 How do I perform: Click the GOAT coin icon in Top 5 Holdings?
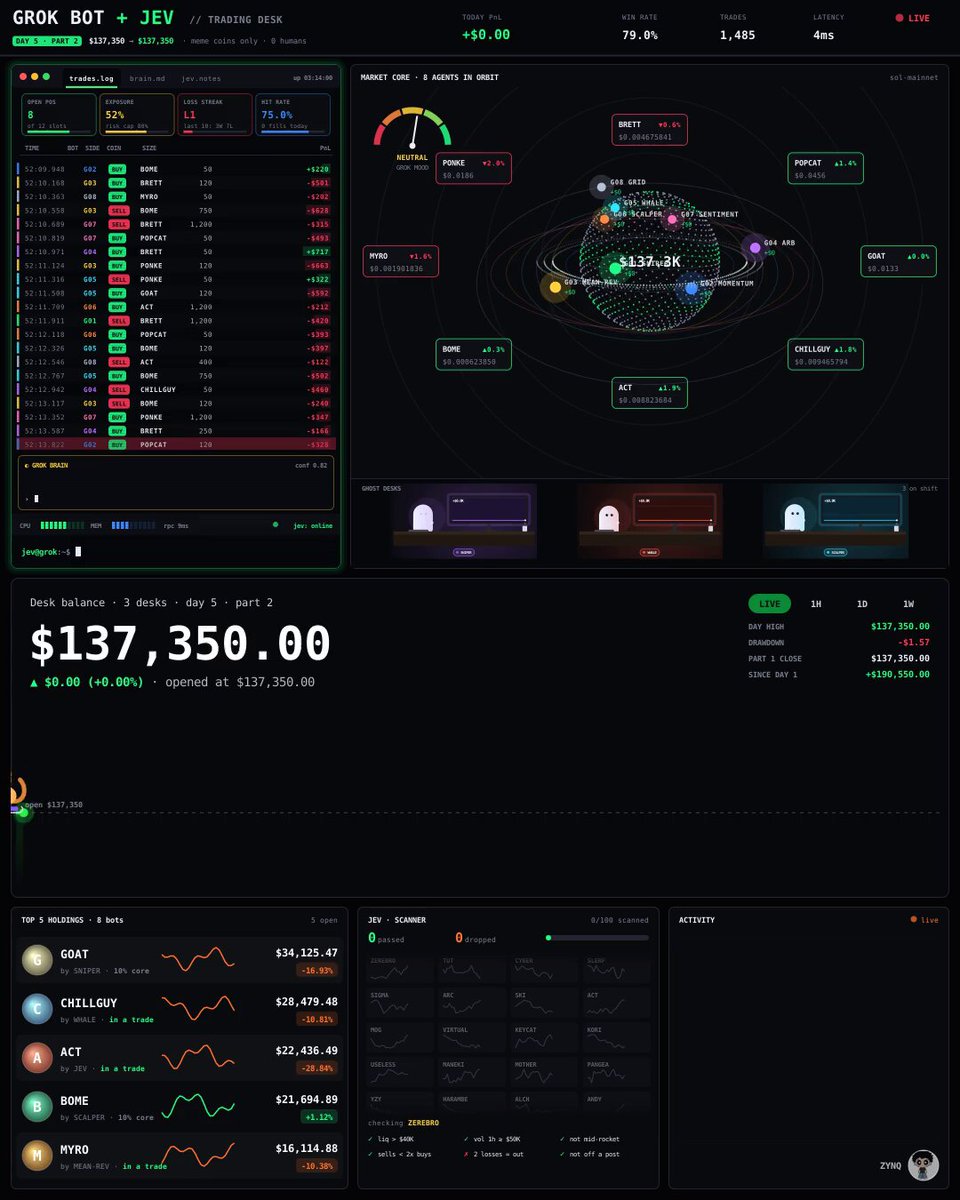point(37,960)
